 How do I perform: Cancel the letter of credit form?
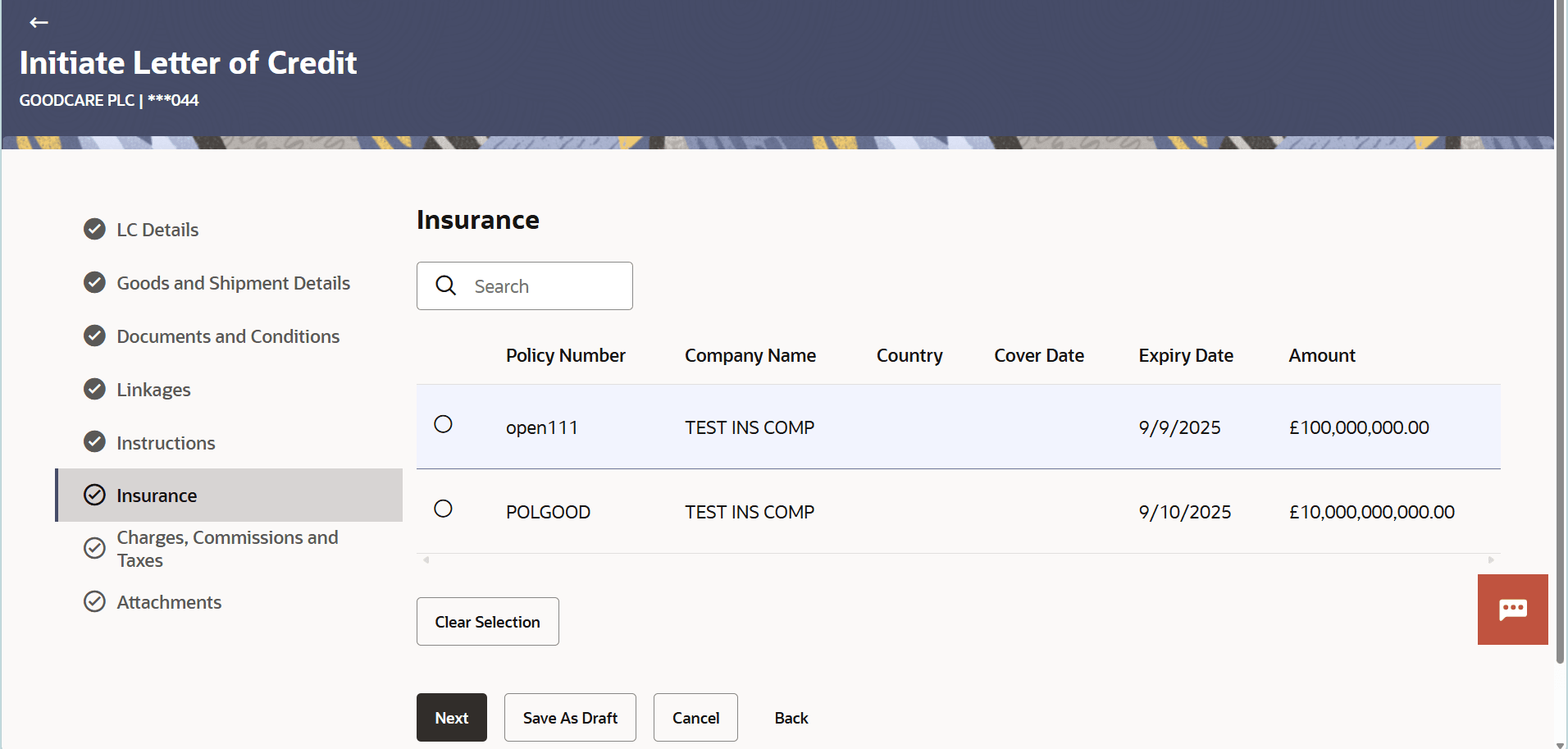pyautogui.click(x=695, y=718)
